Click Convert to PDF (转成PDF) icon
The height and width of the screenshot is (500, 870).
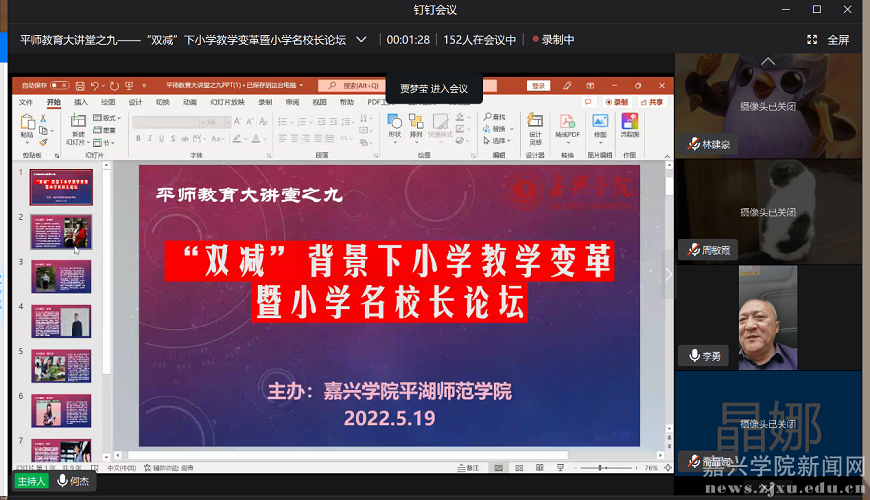pos(567,126)
